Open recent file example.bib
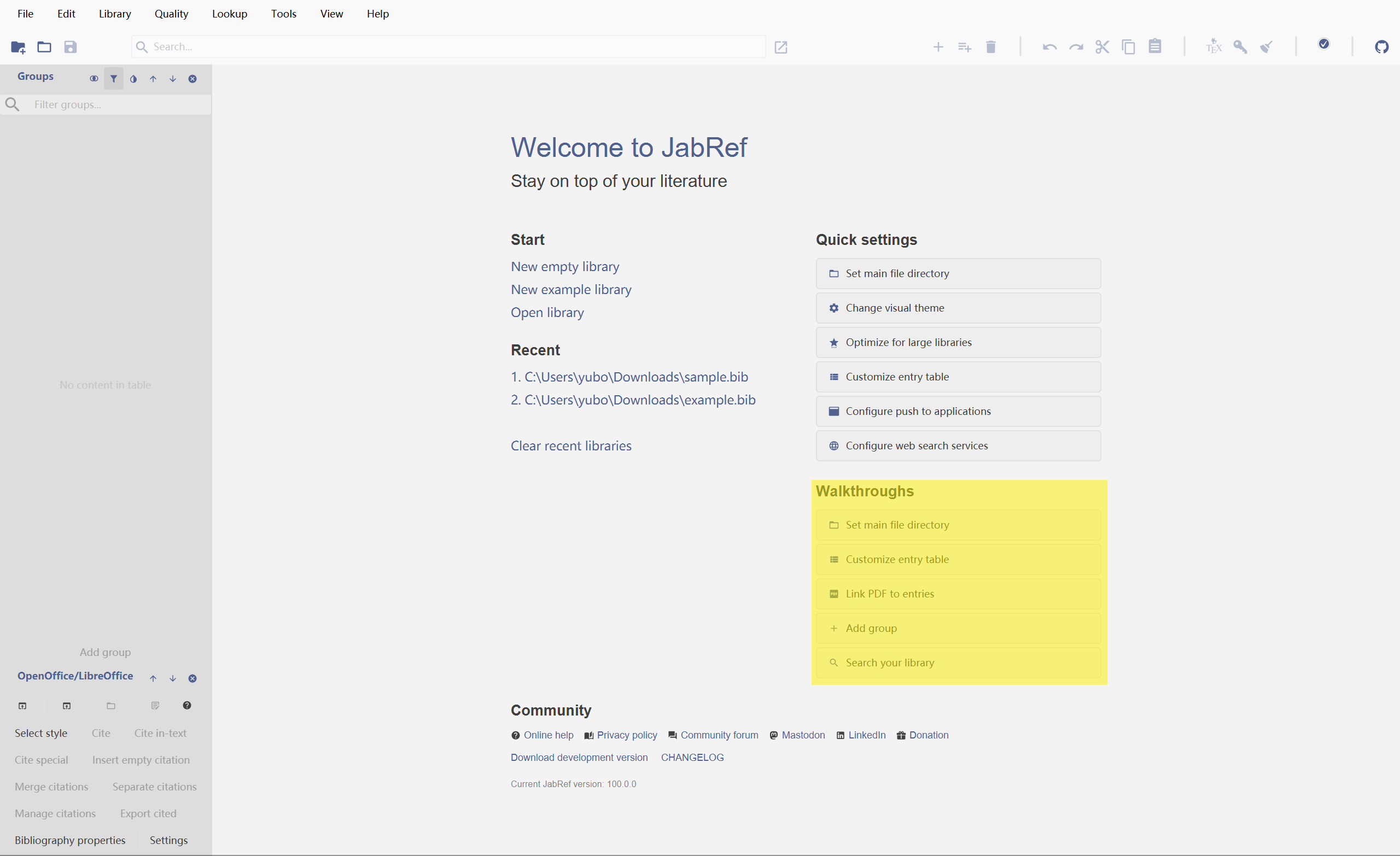1400x856 pixels. tap(633, 400)
